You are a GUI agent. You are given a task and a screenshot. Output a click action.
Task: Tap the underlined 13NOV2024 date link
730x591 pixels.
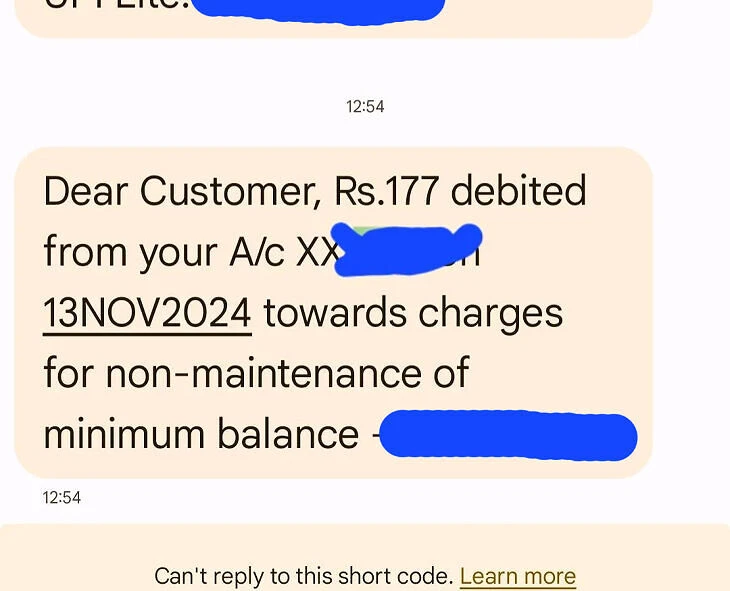147,313
